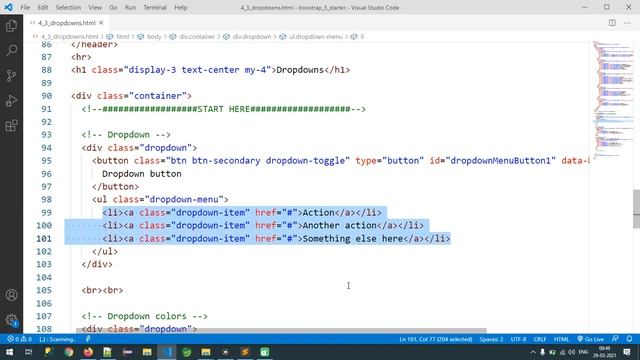
Task: Click 'Something else here' list item code
Action: coord(276,238)
